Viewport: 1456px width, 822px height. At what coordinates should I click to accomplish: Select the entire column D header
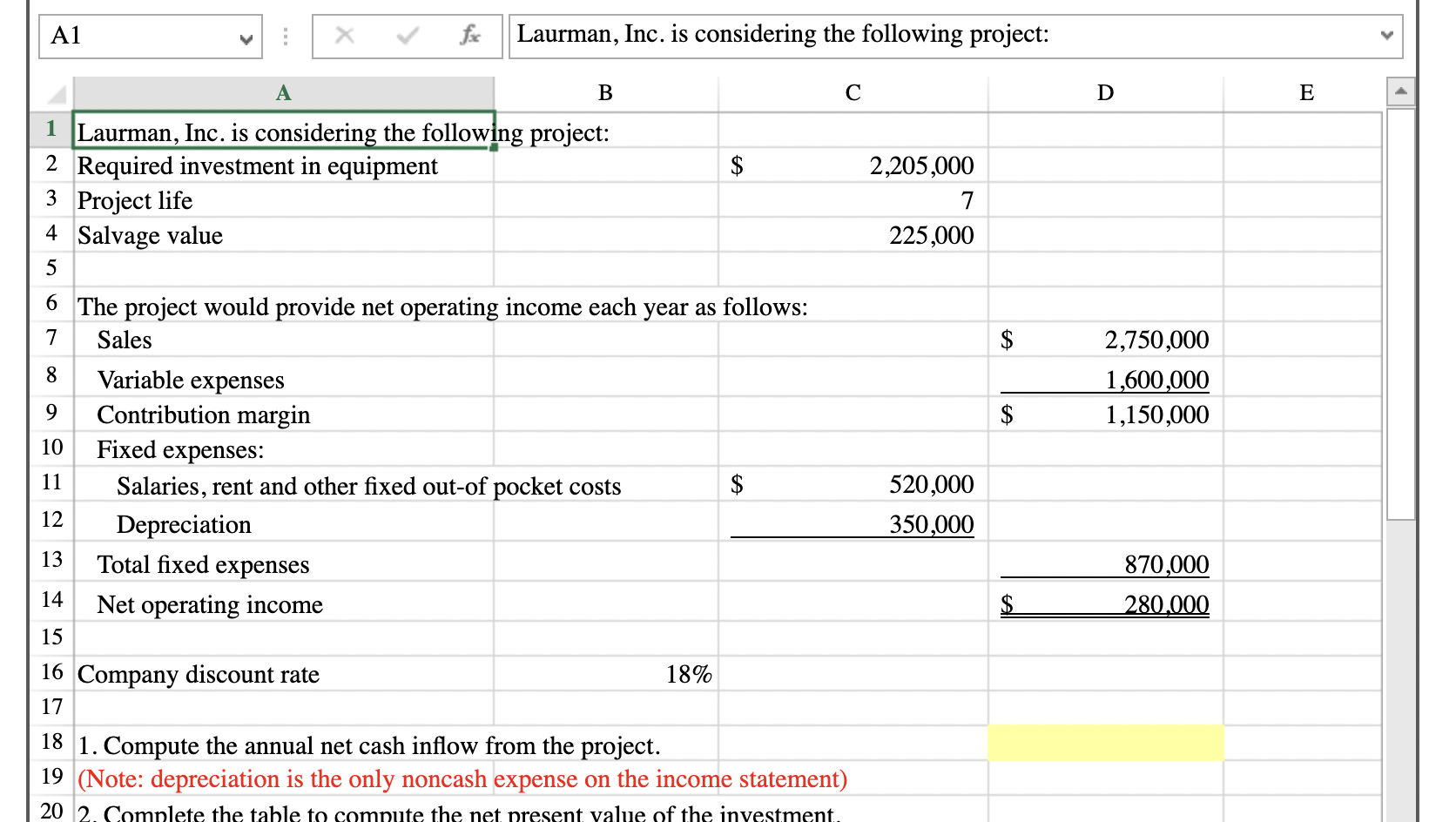pyautogui.click(x=1104, y=92)
